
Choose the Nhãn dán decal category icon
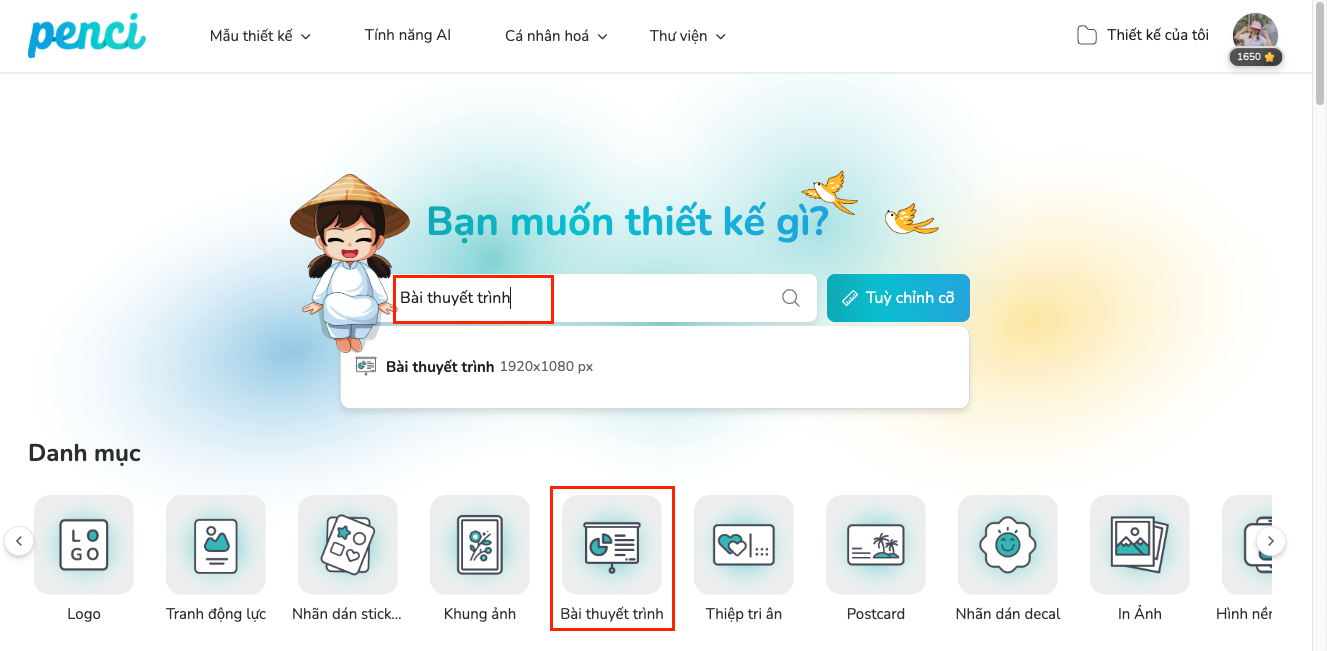(1008, 545)
